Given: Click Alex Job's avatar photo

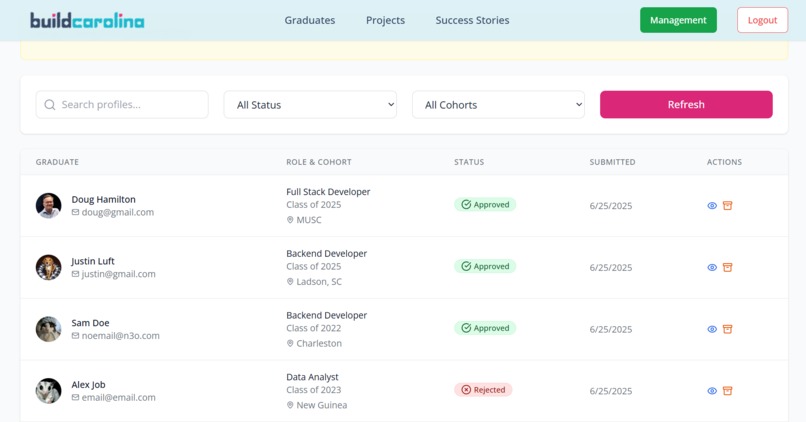Looking at the screenshot, I should pyautogui.click(x=48, y=391).
